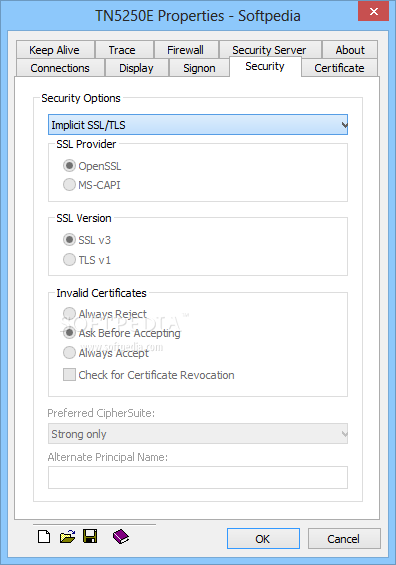Open the Display tab
396x565 pixels.
coord(137,68)
